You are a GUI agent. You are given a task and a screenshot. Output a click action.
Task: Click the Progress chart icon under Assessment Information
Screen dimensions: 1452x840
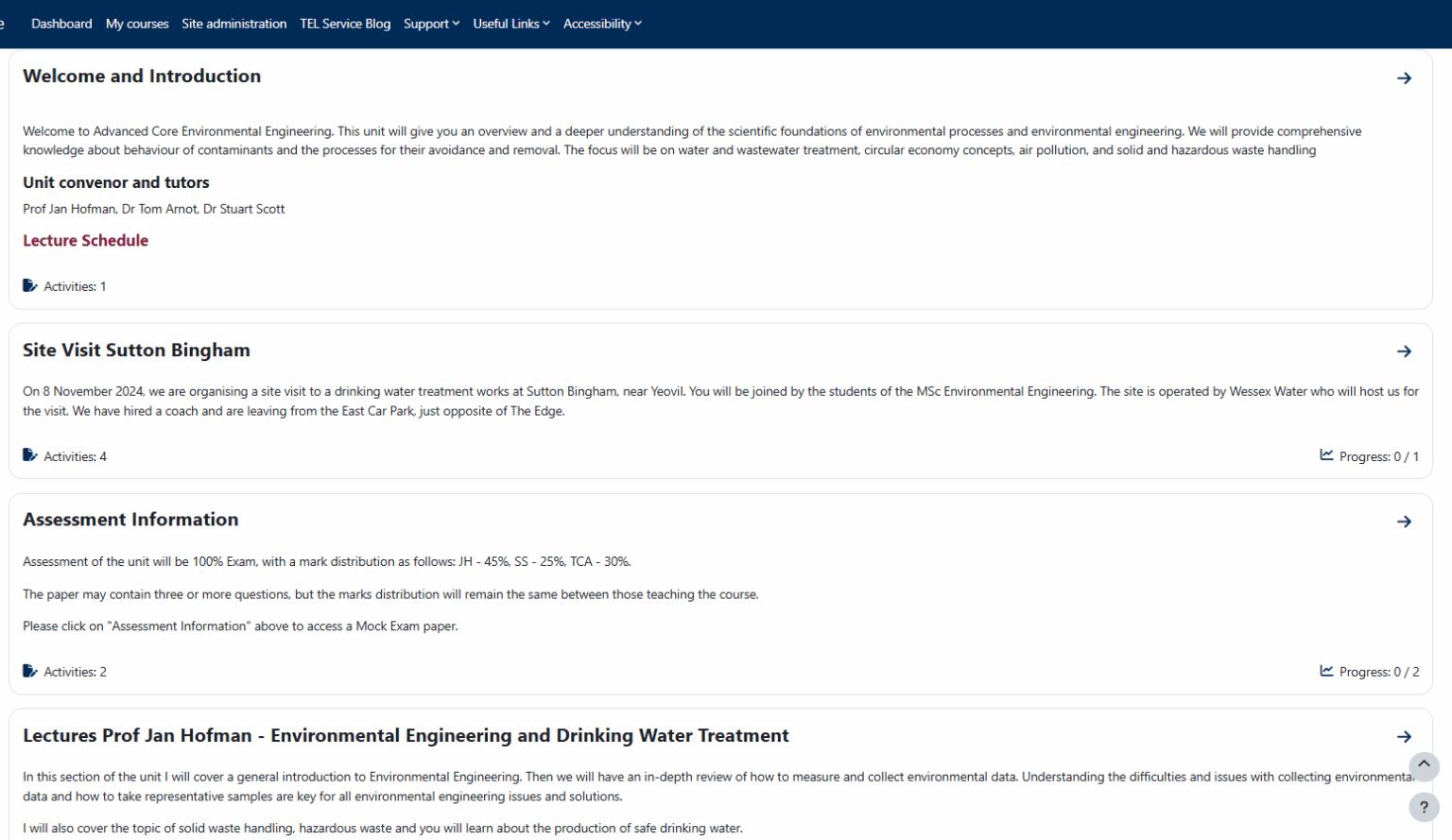(x=1325, y=670)
